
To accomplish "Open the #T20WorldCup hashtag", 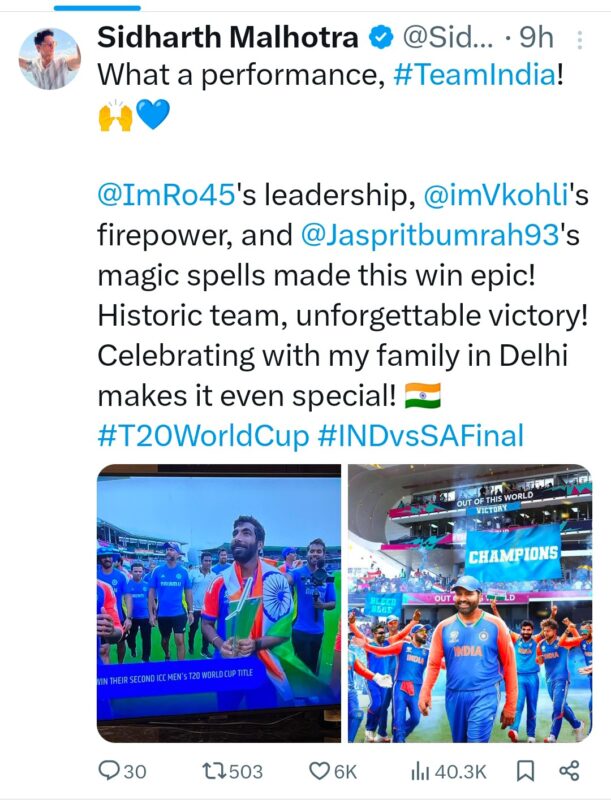I will [203, 436].
